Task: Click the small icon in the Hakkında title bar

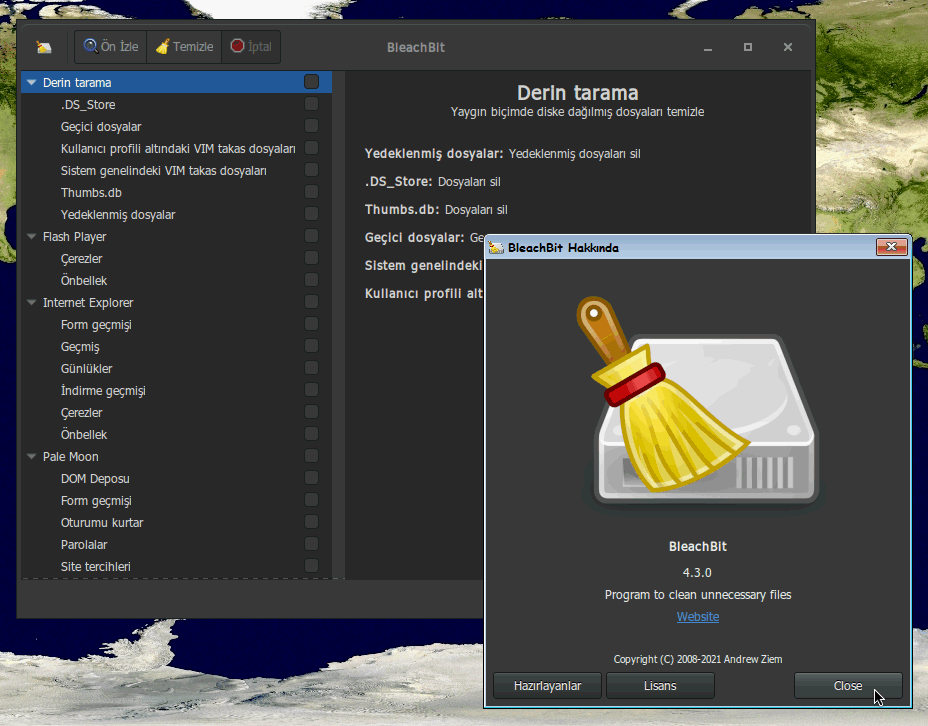Action: (496, 247)
